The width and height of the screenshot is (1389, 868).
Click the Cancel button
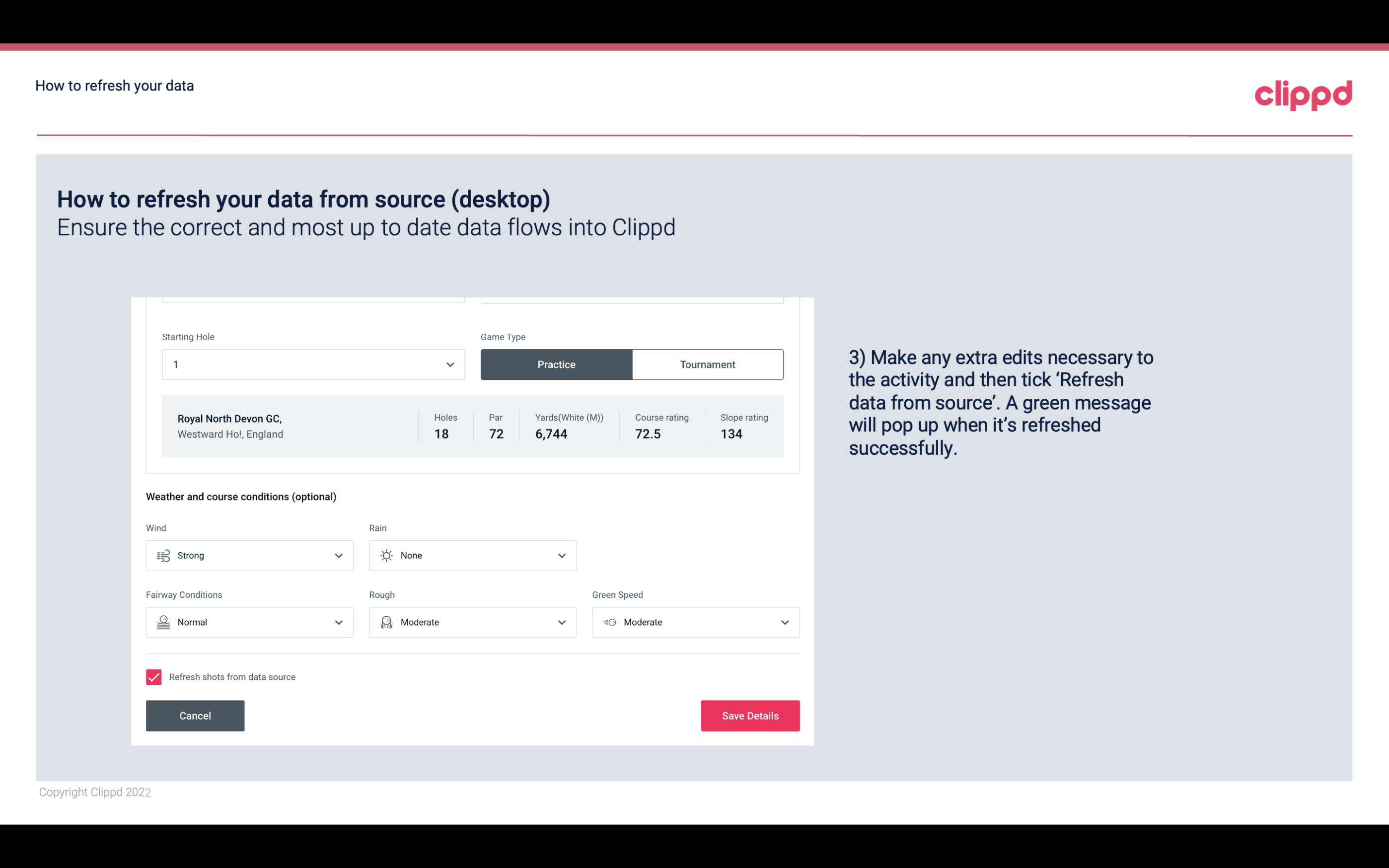click(x=195, y=715)
